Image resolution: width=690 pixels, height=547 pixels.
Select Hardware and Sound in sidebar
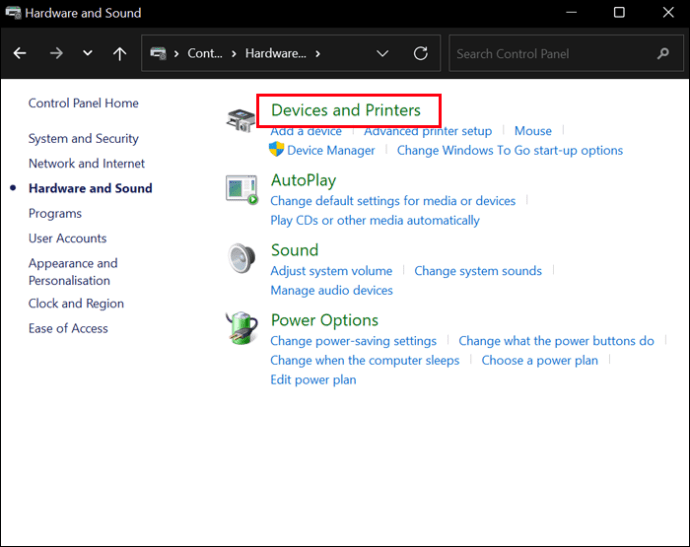(x=91, y=188)
